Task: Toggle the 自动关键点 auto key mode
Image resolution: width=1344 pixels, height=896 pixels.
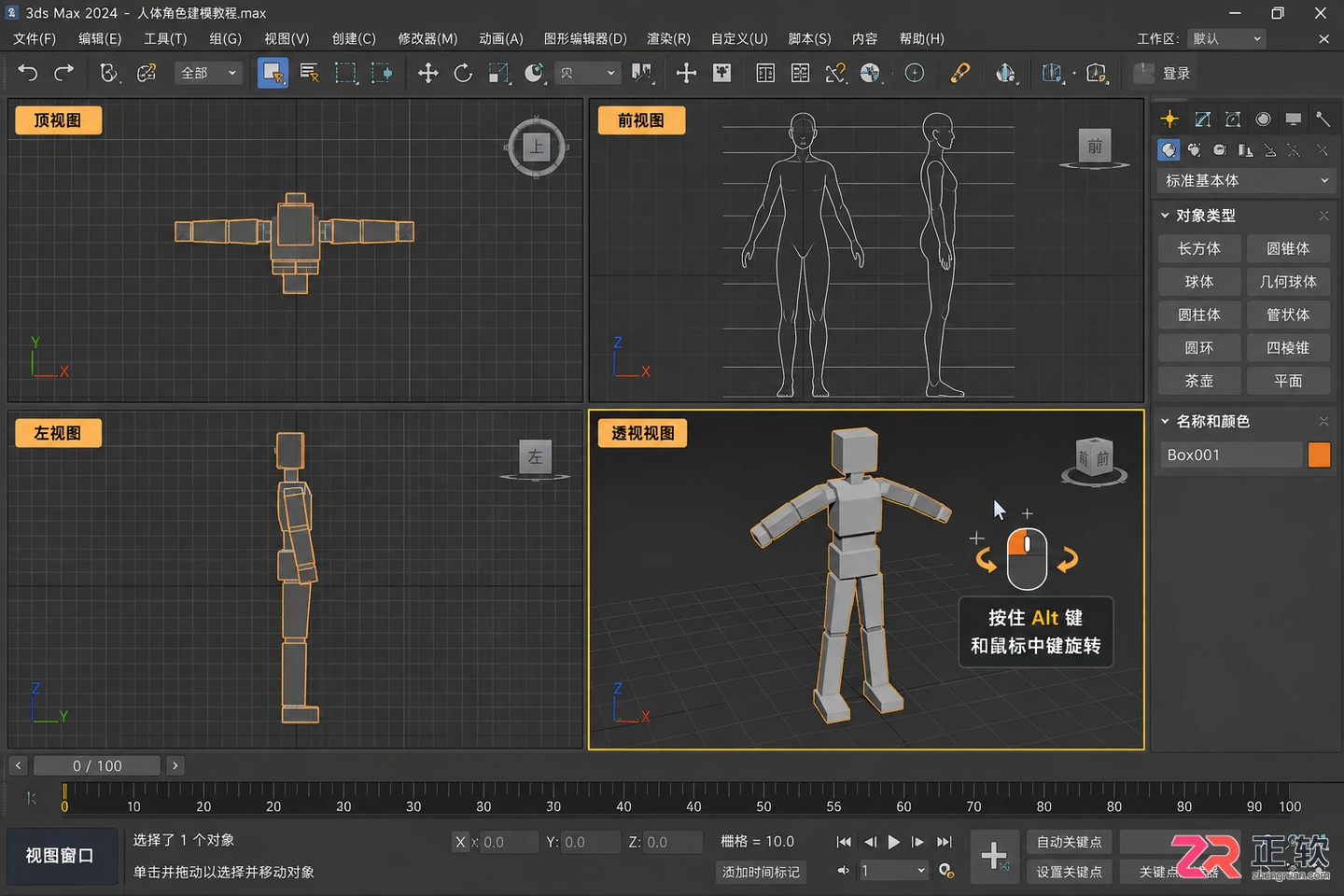Action: [x=1069, y=842]
